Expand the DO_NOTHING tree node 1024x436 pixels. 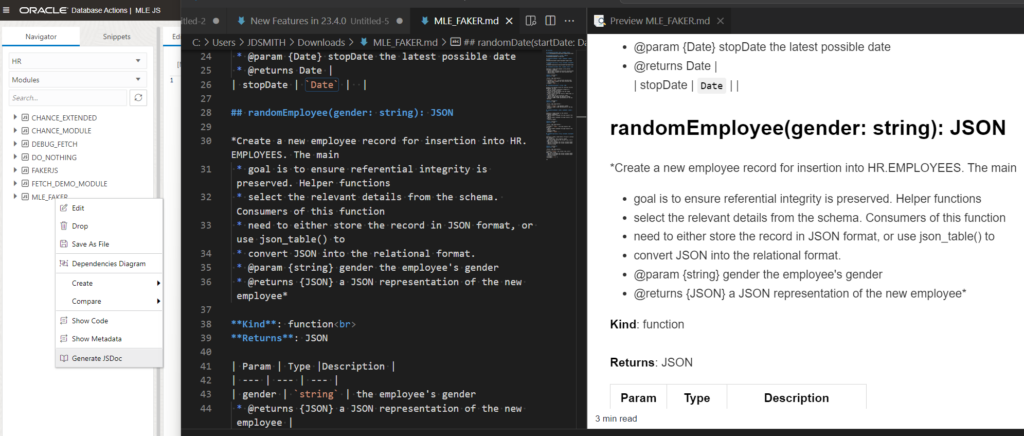(x=15, y=157)
